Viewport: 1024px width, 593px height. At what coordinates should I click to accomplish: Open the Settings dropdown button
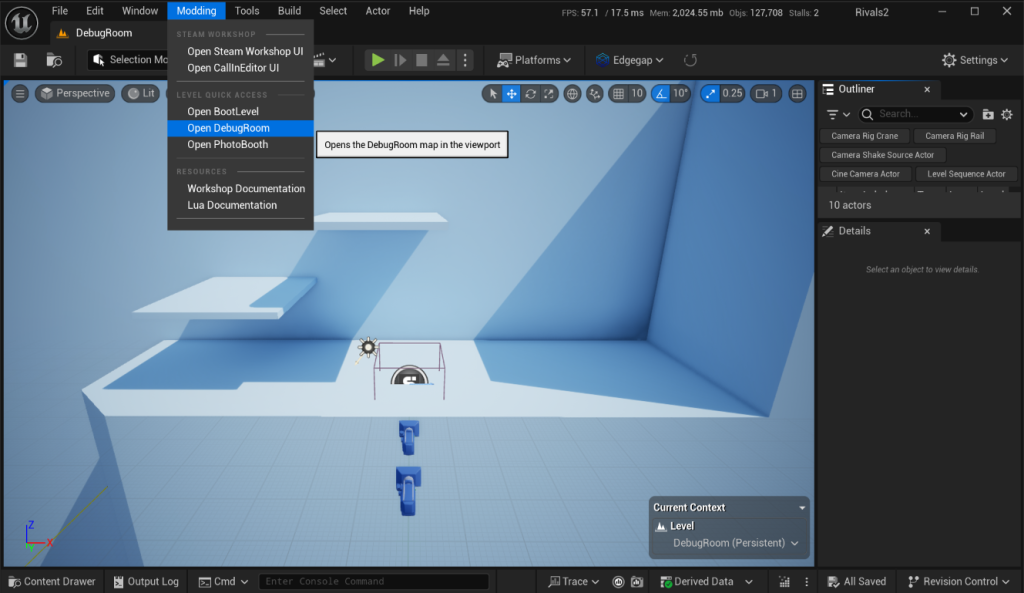(x=975, y=60)
